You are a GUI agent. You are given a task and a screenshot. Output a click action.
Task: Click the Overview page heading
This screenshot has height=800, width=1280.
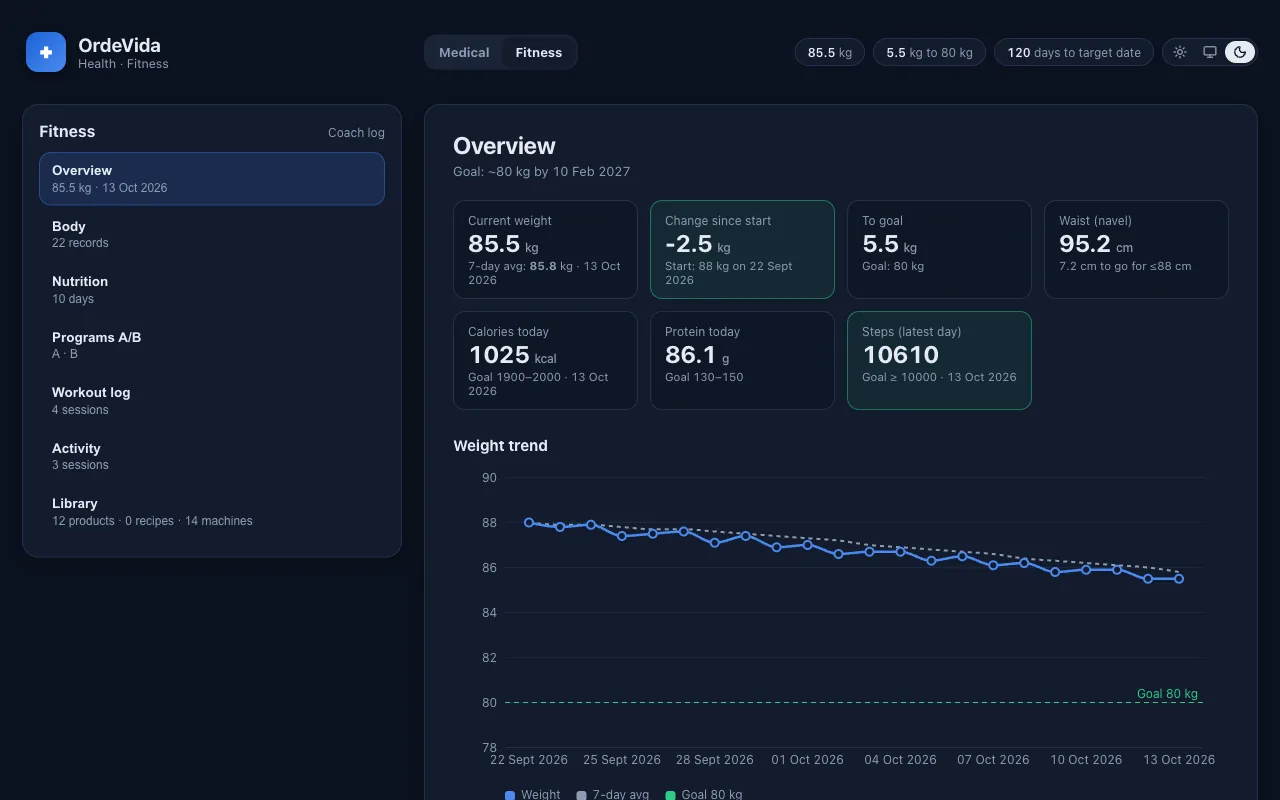(504, 146)
